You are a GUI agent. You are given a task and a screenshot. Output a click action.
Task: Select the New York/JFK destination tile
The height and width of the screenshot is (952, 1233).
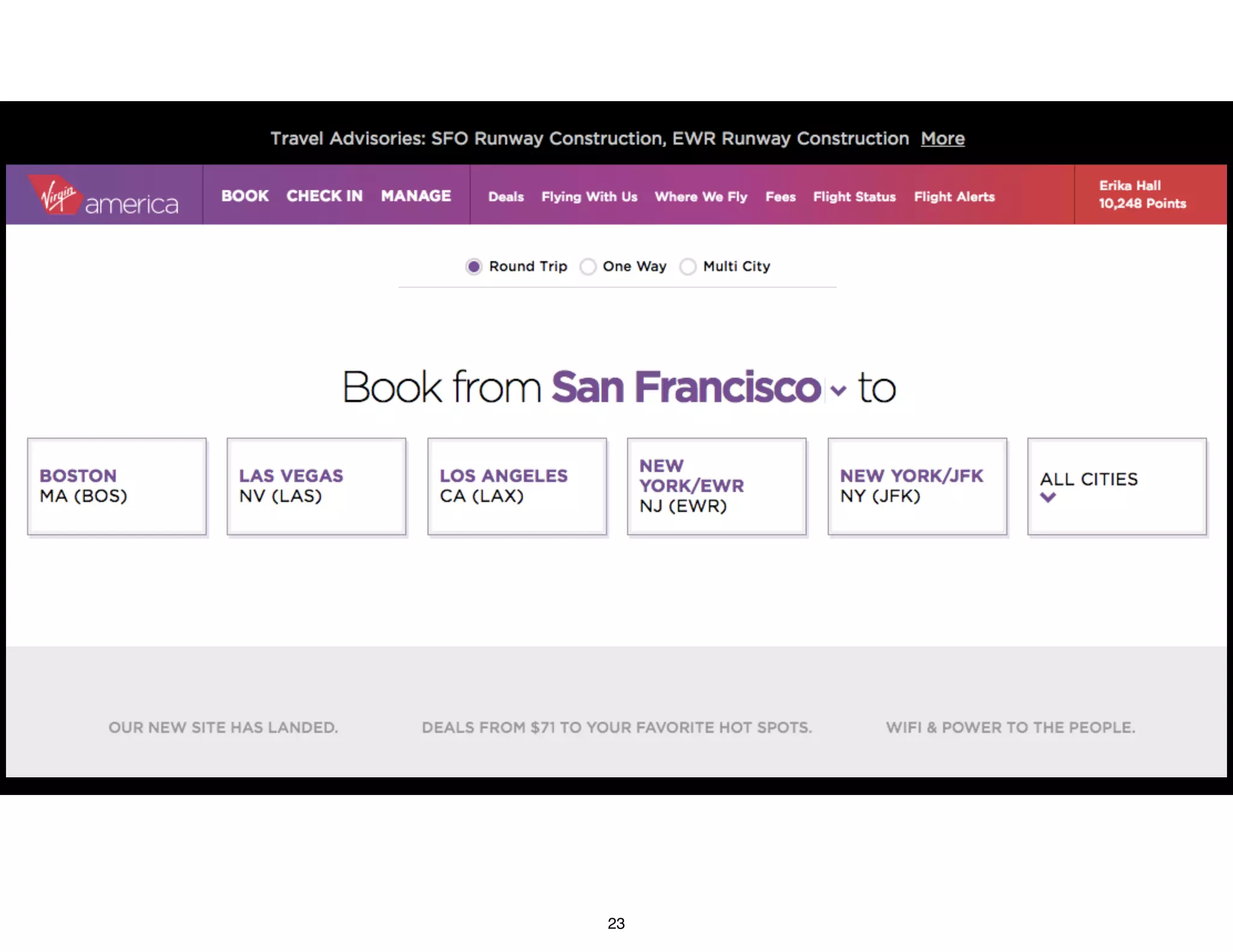coord(917,486)
